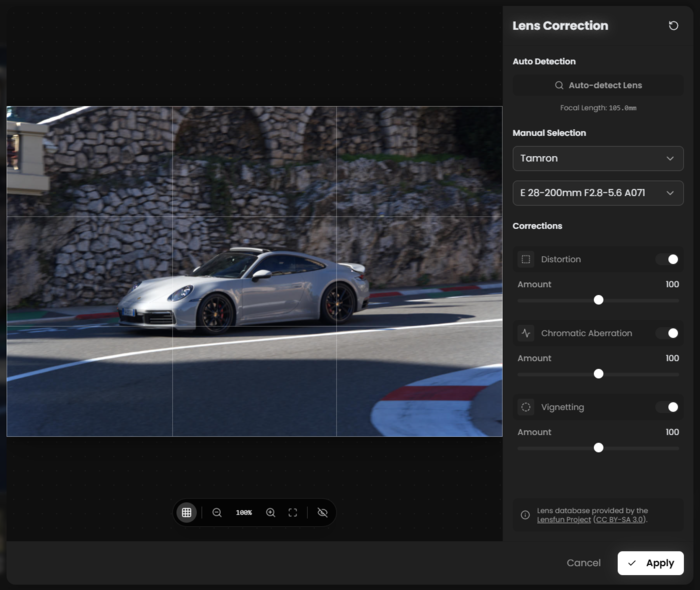Toggle the grid overlay icon

coord(186,512)
